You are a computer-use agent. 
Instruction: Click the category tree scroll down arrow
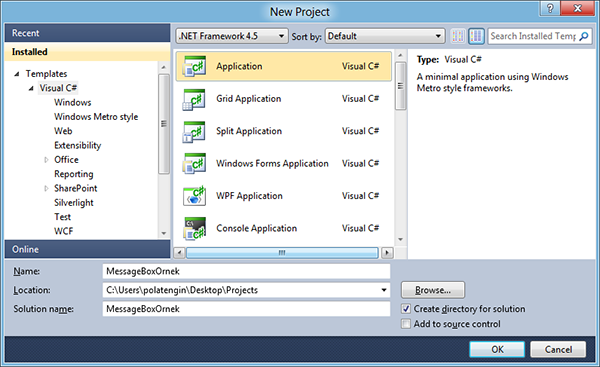[x=164, y=233]
